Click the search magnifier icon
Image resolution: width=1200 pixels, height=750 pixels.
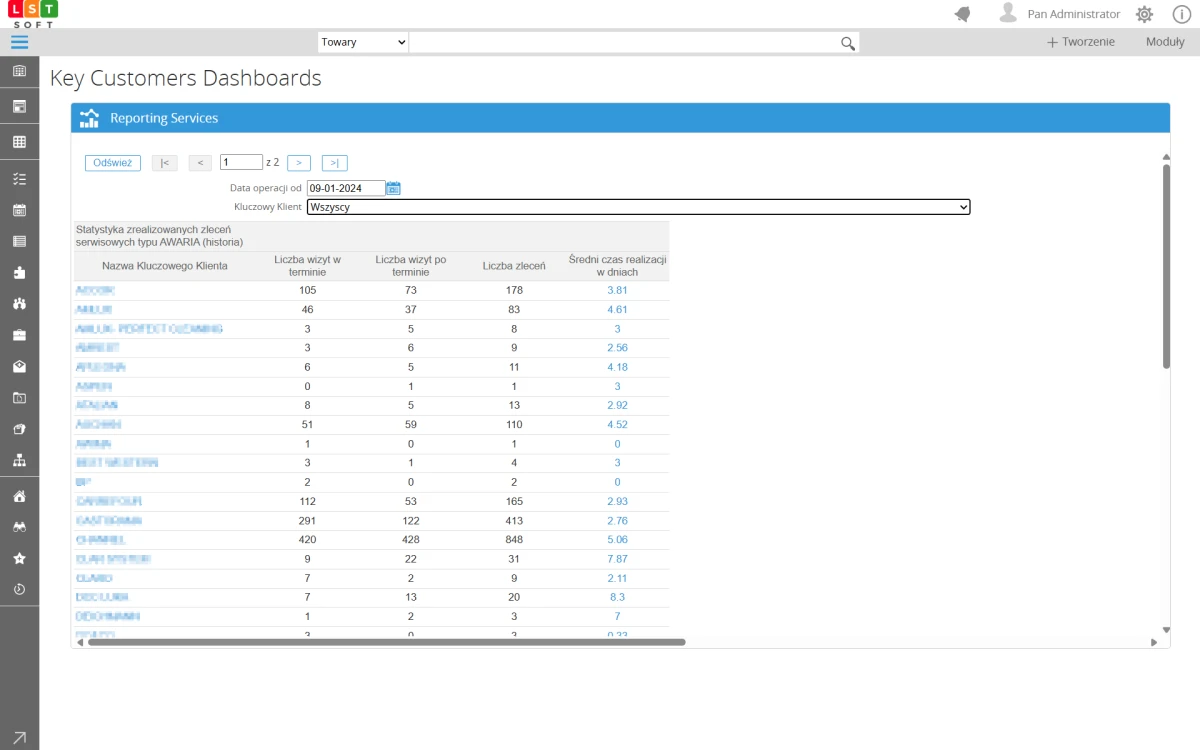(848, 43)
